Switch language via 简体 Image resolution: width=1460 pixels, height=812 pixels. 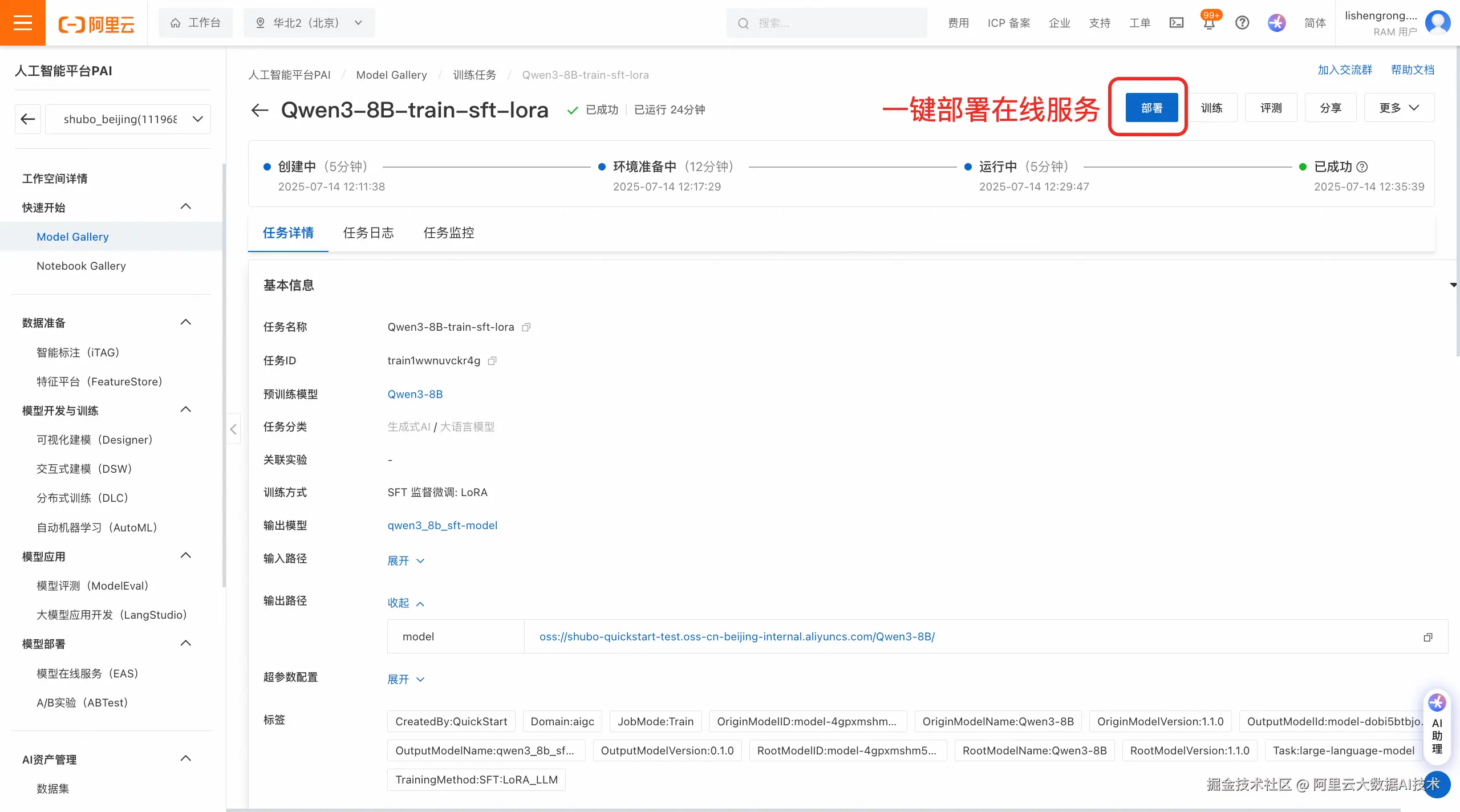[1315, 23]
